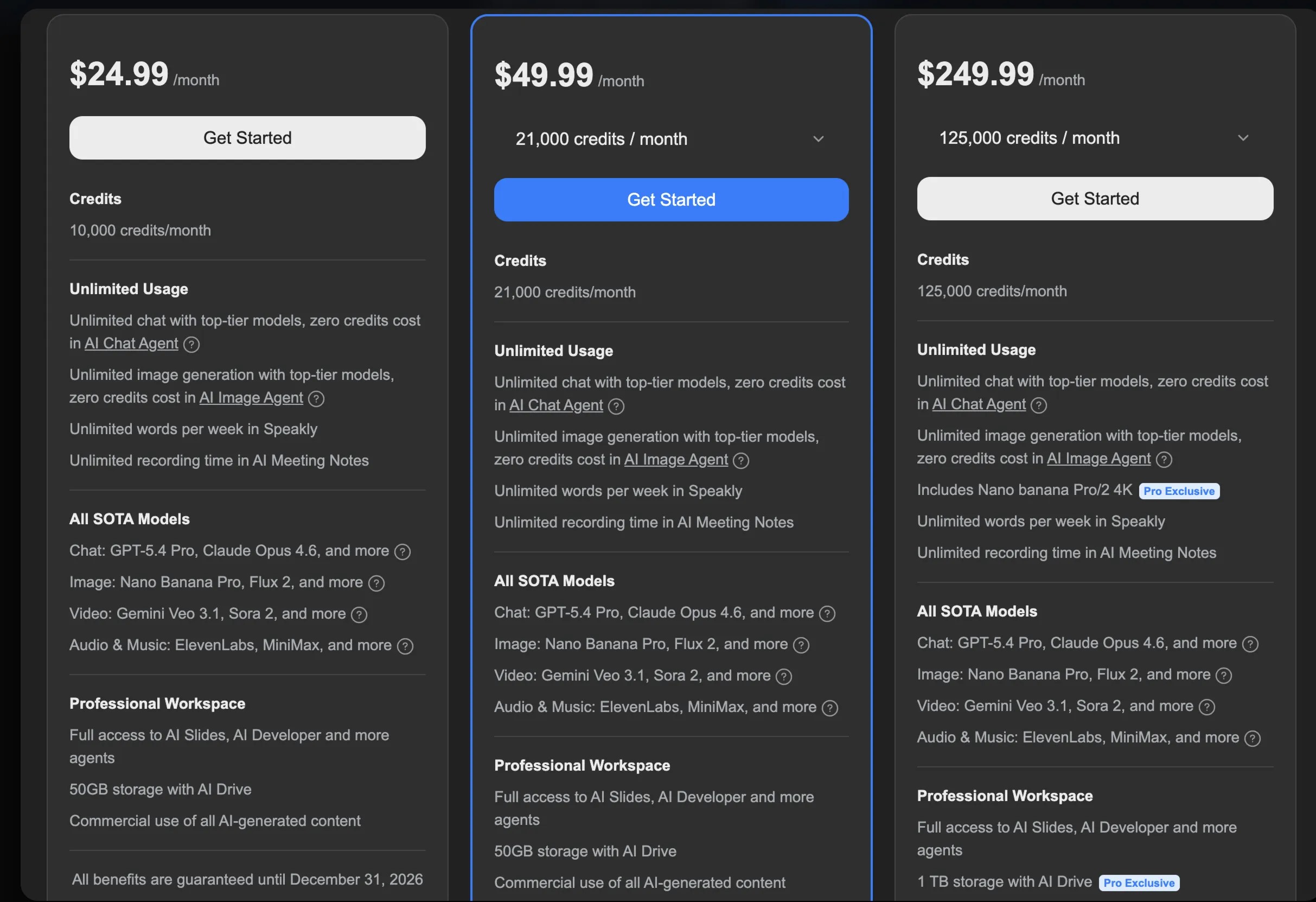
Task: Open AI Image Agent link in $49.99 plan
Action: [x=675, y=460]
